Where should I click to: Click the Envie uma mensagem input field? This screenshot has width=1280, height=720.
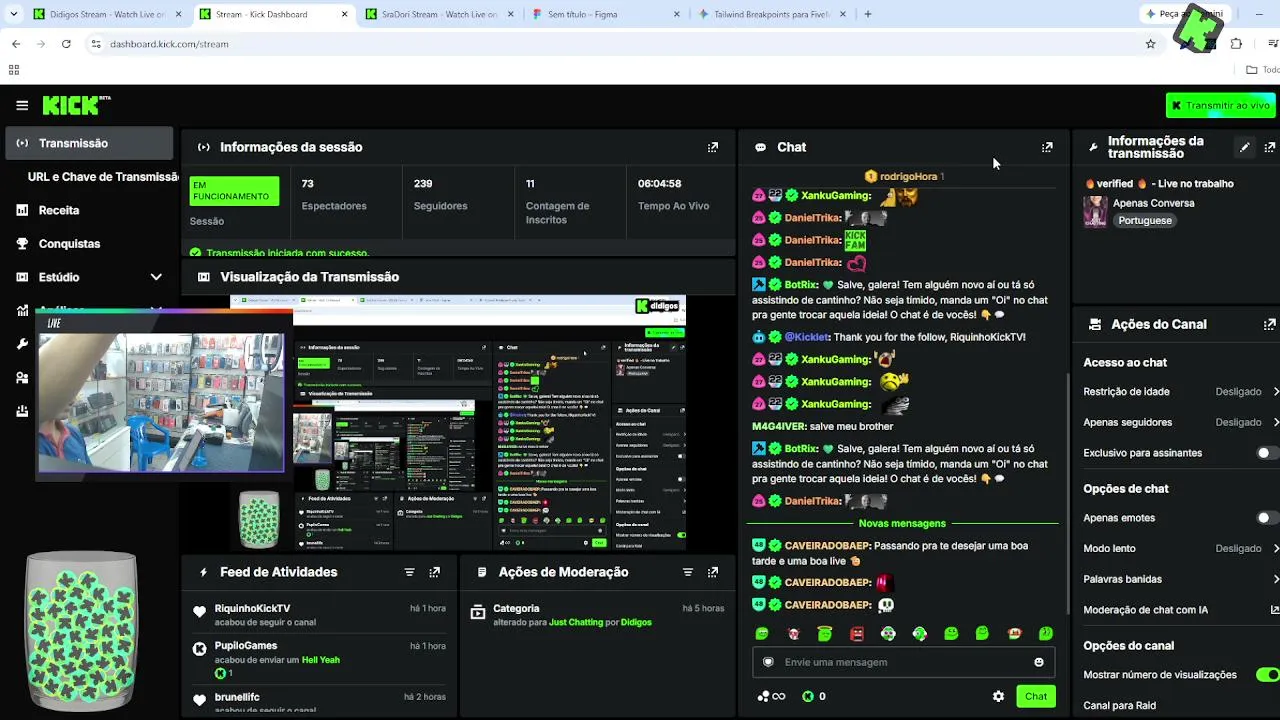click(904, 662)
